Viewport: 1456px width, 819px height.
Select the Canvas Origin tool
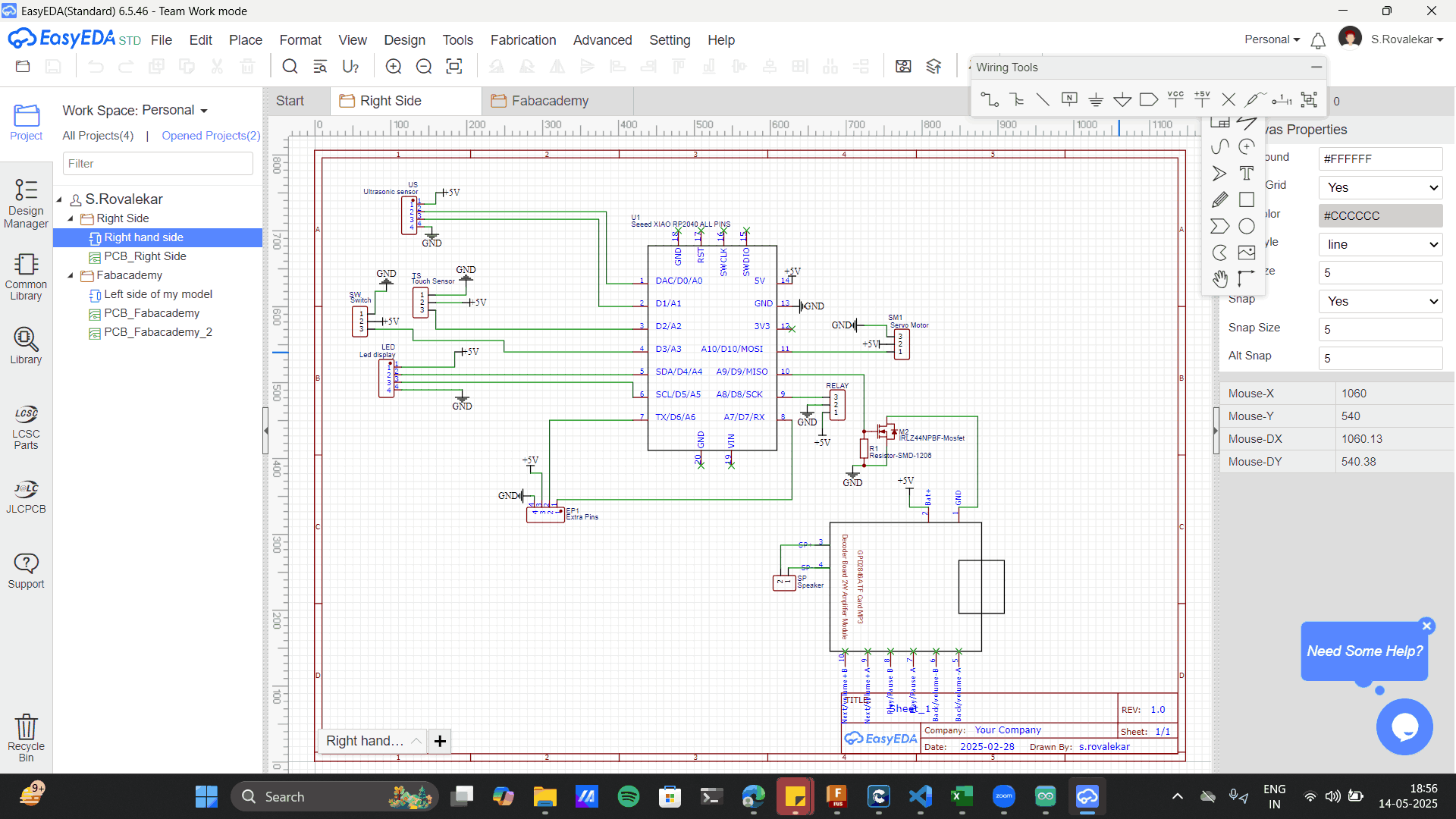[1247, 278]
